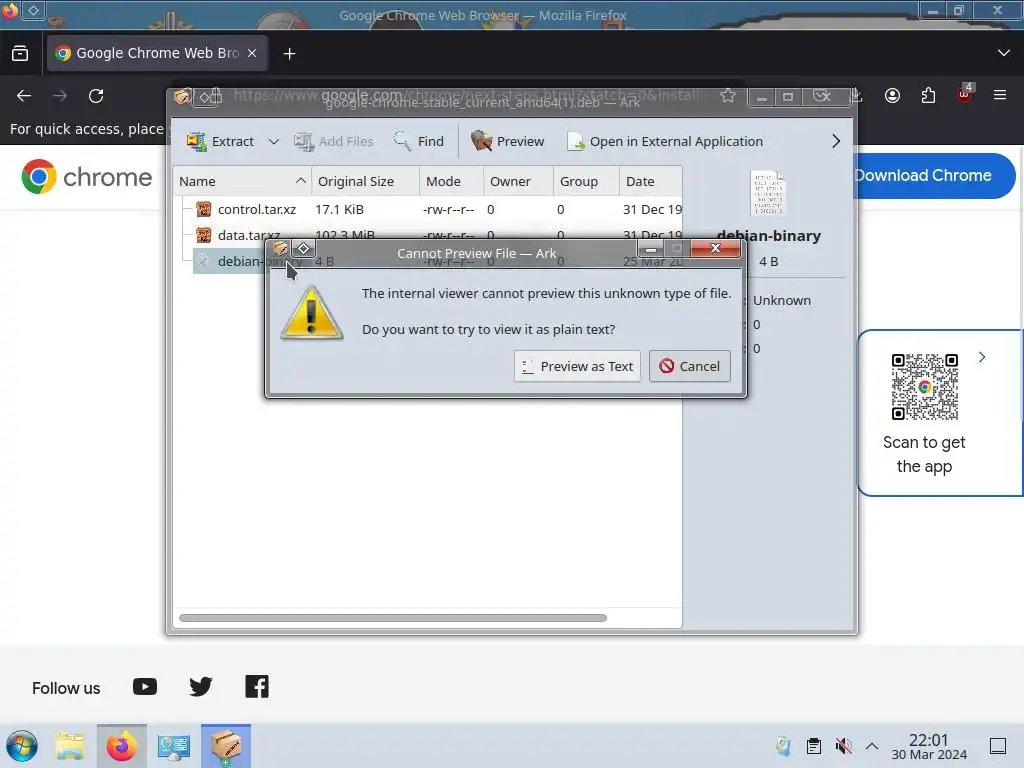Select the control.tar.xz archive entry
The width and height of the screenshot is (1024, 768).
pyautogui.click(x=257, y=209)
